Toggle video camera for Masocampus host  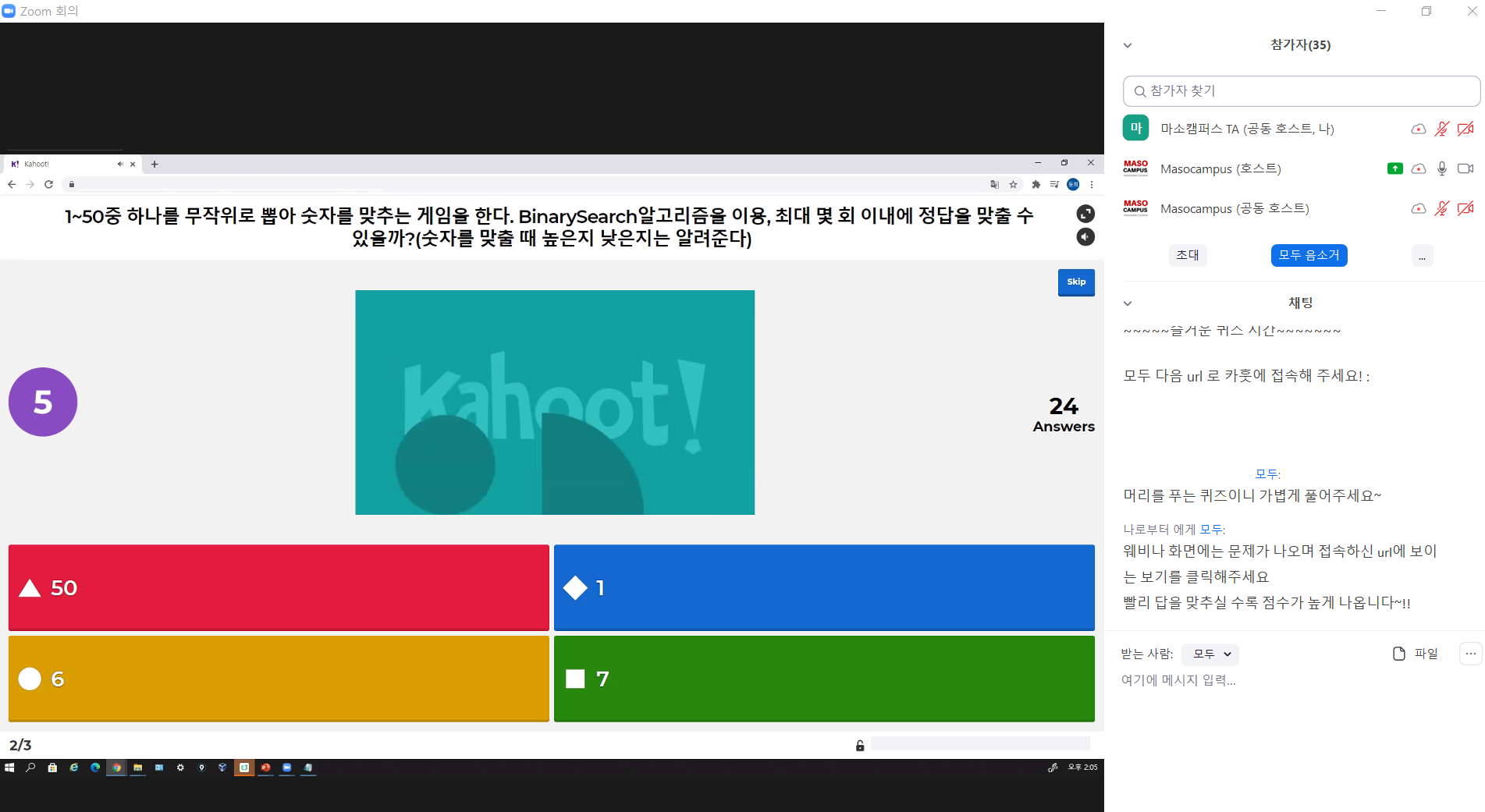(1465, 168)
